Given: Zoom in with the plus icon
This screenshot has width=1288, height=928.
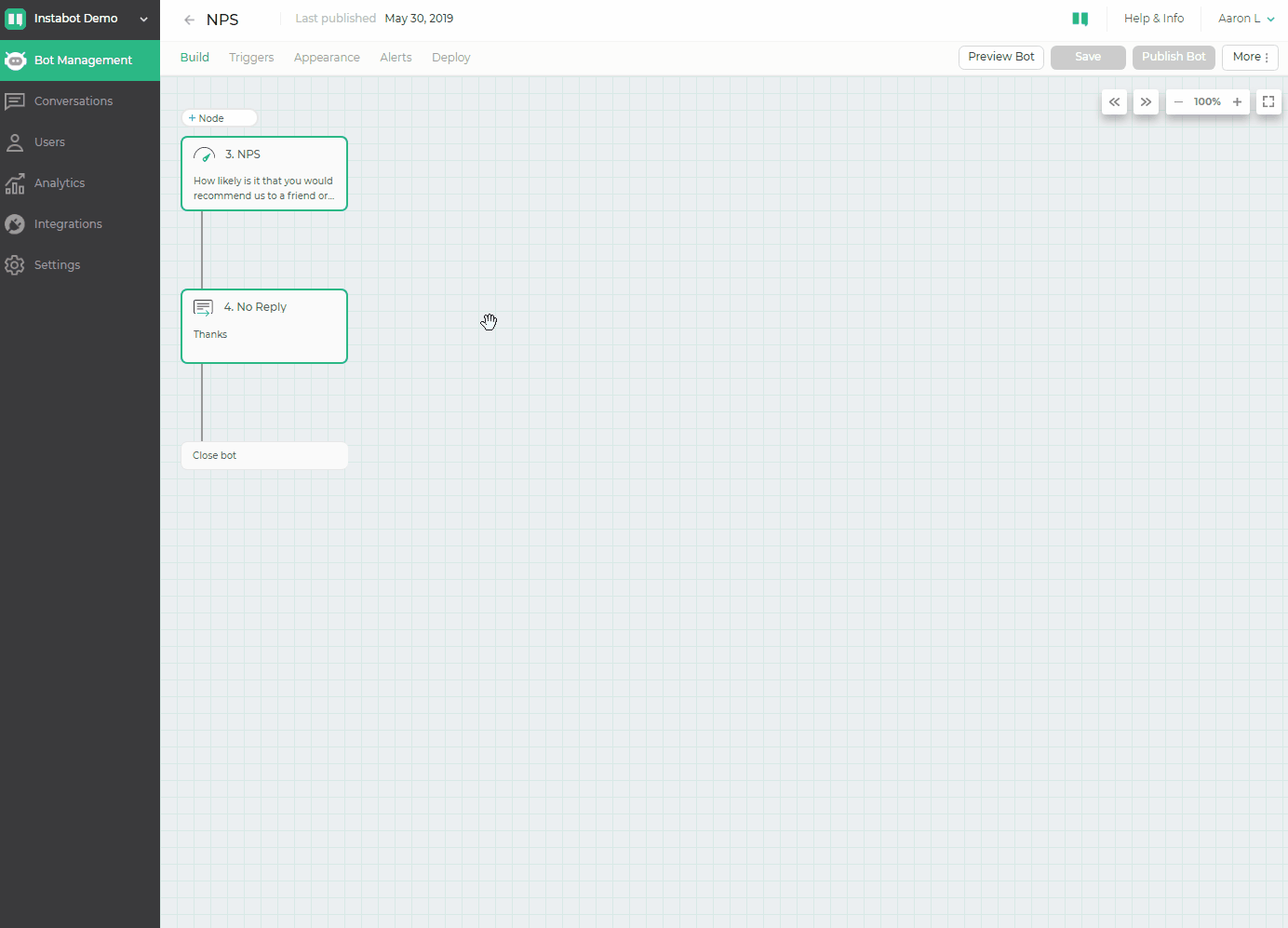Looking at the screenshot, I should pos(1237,102).
